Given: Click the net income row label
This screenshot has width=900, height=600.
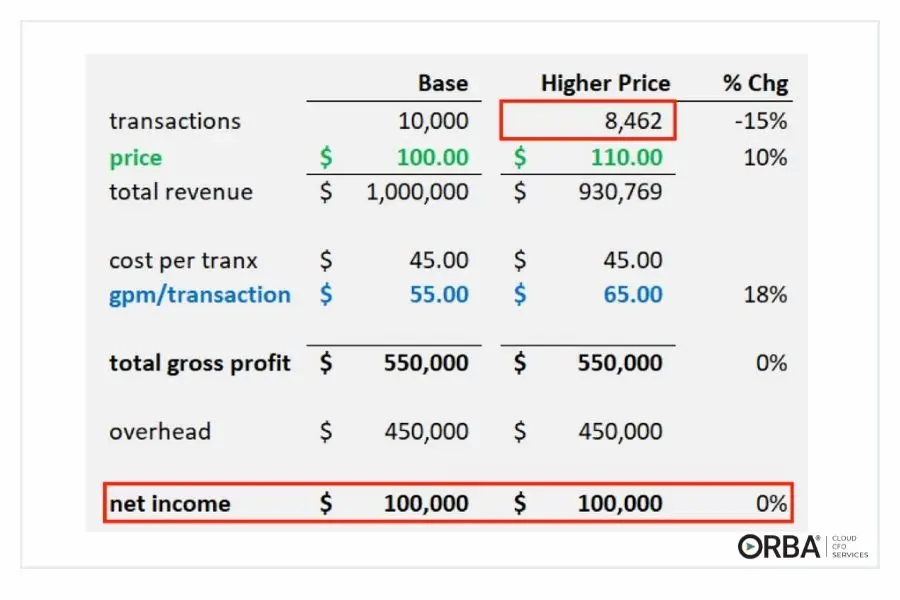Looking at the screenshot, I should [x=169, y=504].
